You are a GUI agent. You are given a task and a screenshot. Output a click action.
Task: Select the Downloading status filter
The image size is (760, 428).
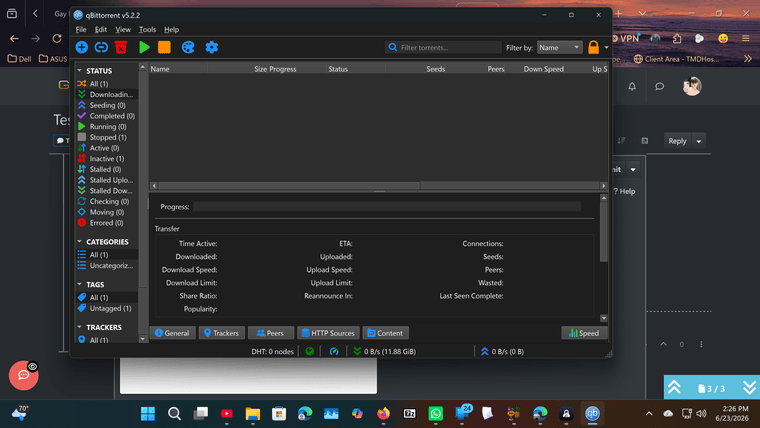coord(107,94)
